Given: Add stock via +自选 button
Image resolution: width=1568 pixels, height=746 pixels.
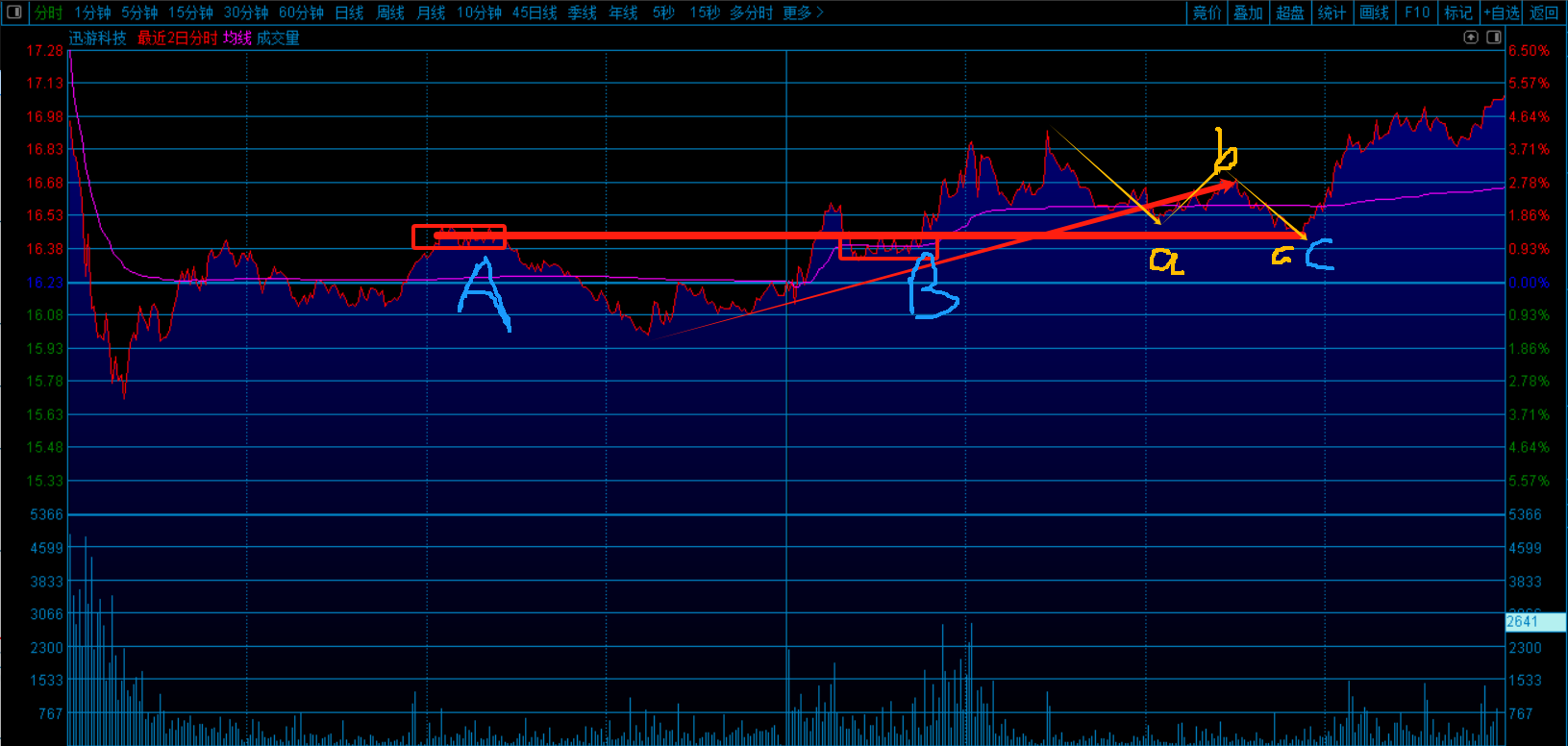Looking at the screenshot, I should [x=1503, y=12].
